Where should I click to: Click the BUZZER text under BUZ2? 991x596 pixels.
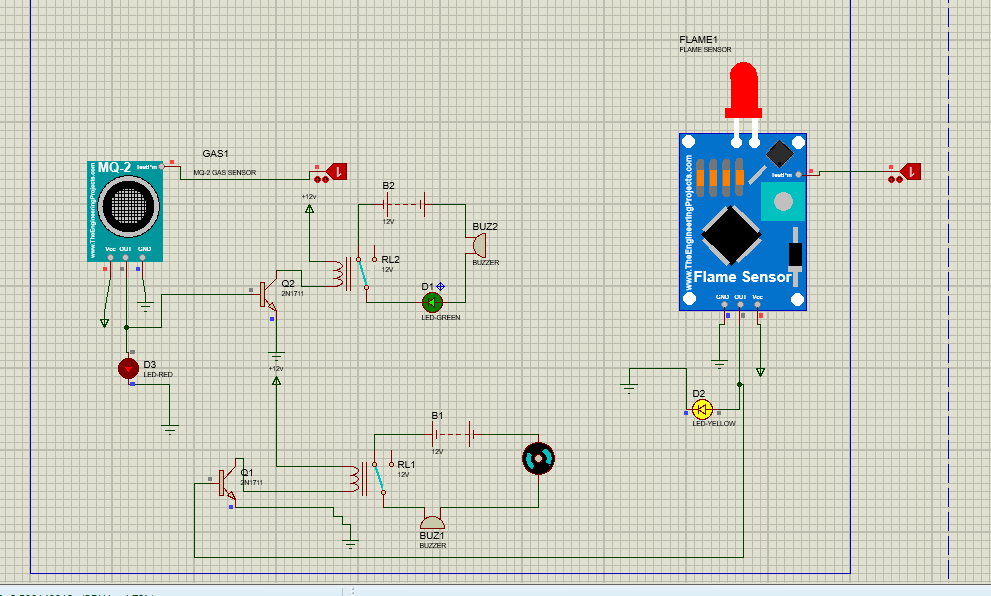[x=486, y=262]
